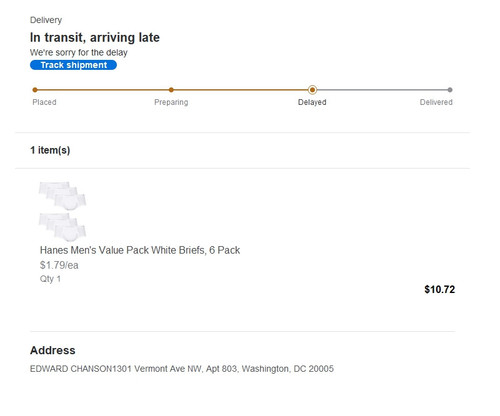Image resolution: width=500 pixels, height=416 pixels.
Task: Click the 1 item(s) section heading
Action: point(50,150)
